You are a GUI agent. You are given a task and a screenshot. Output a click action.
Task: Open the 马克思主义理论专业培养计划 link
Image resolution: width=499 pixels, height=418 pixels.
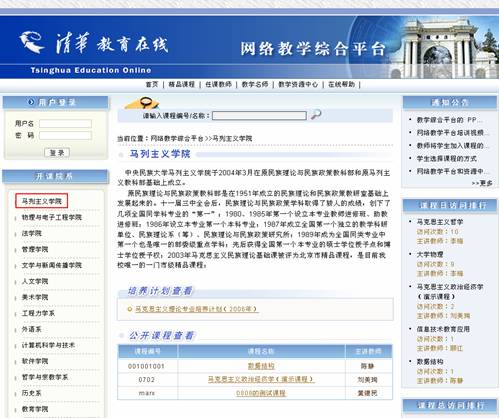tap(196, 309)
